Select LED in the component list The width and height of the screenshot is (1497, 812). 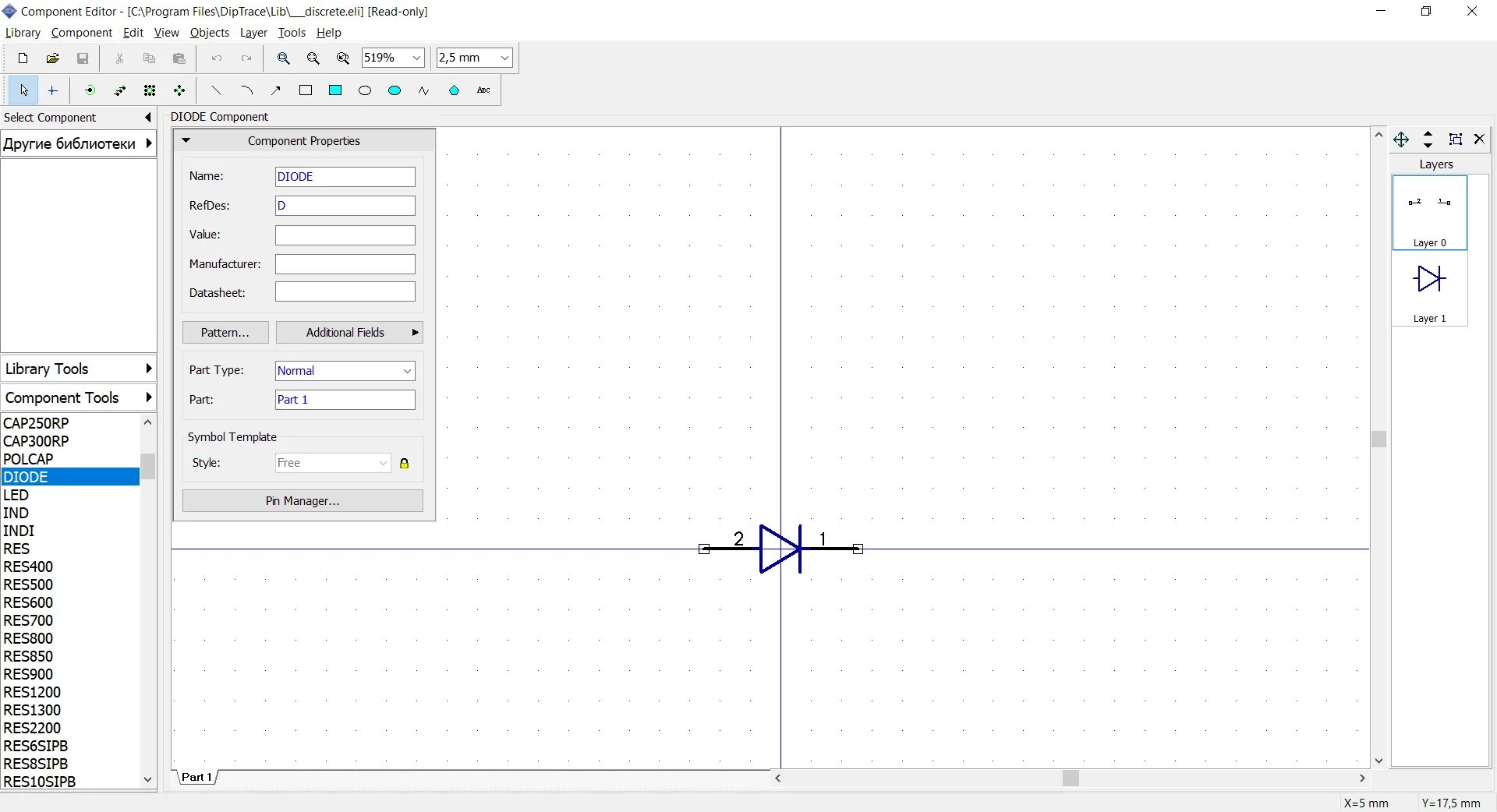pyautogui.click(x=70, y=495)
